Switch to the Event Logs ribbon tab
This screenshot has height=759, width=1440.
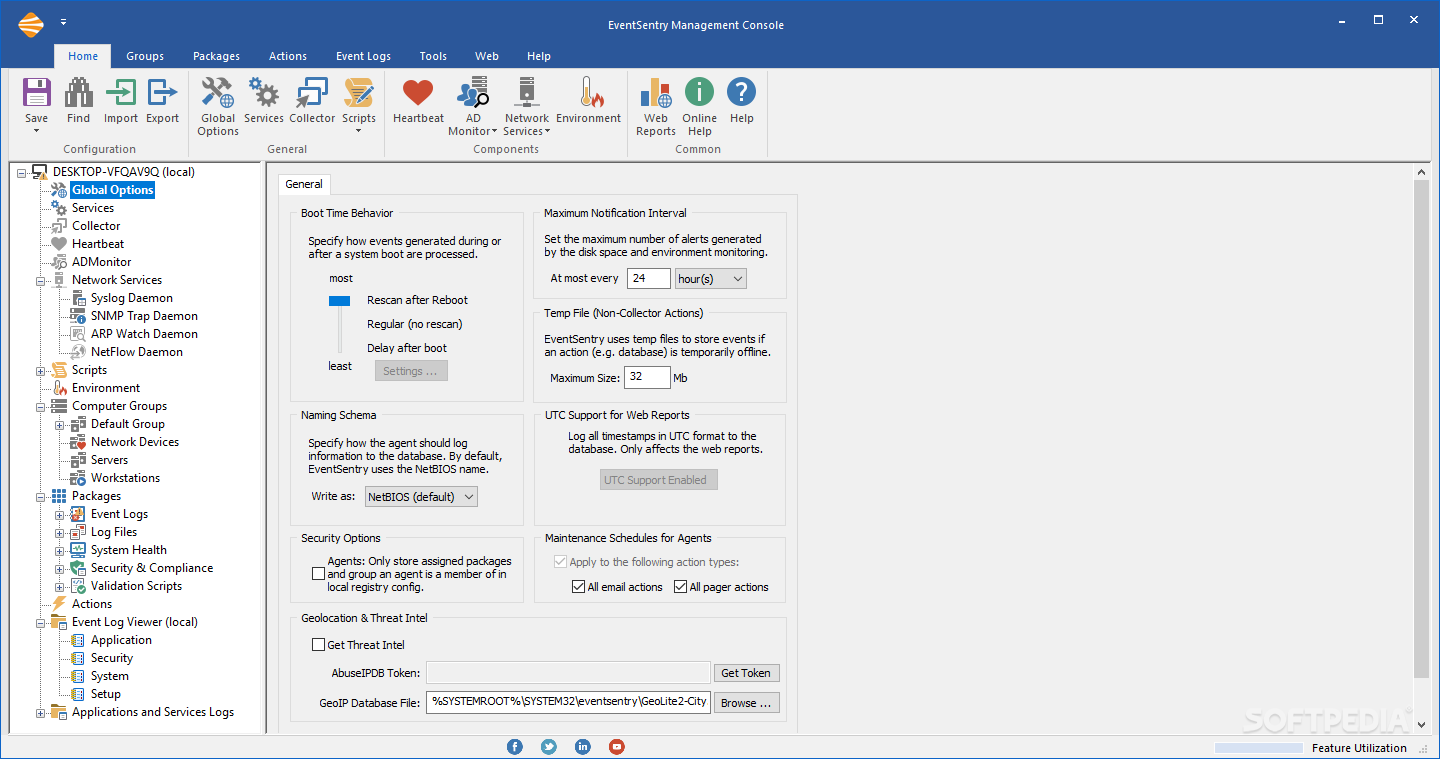click(363, 56)
